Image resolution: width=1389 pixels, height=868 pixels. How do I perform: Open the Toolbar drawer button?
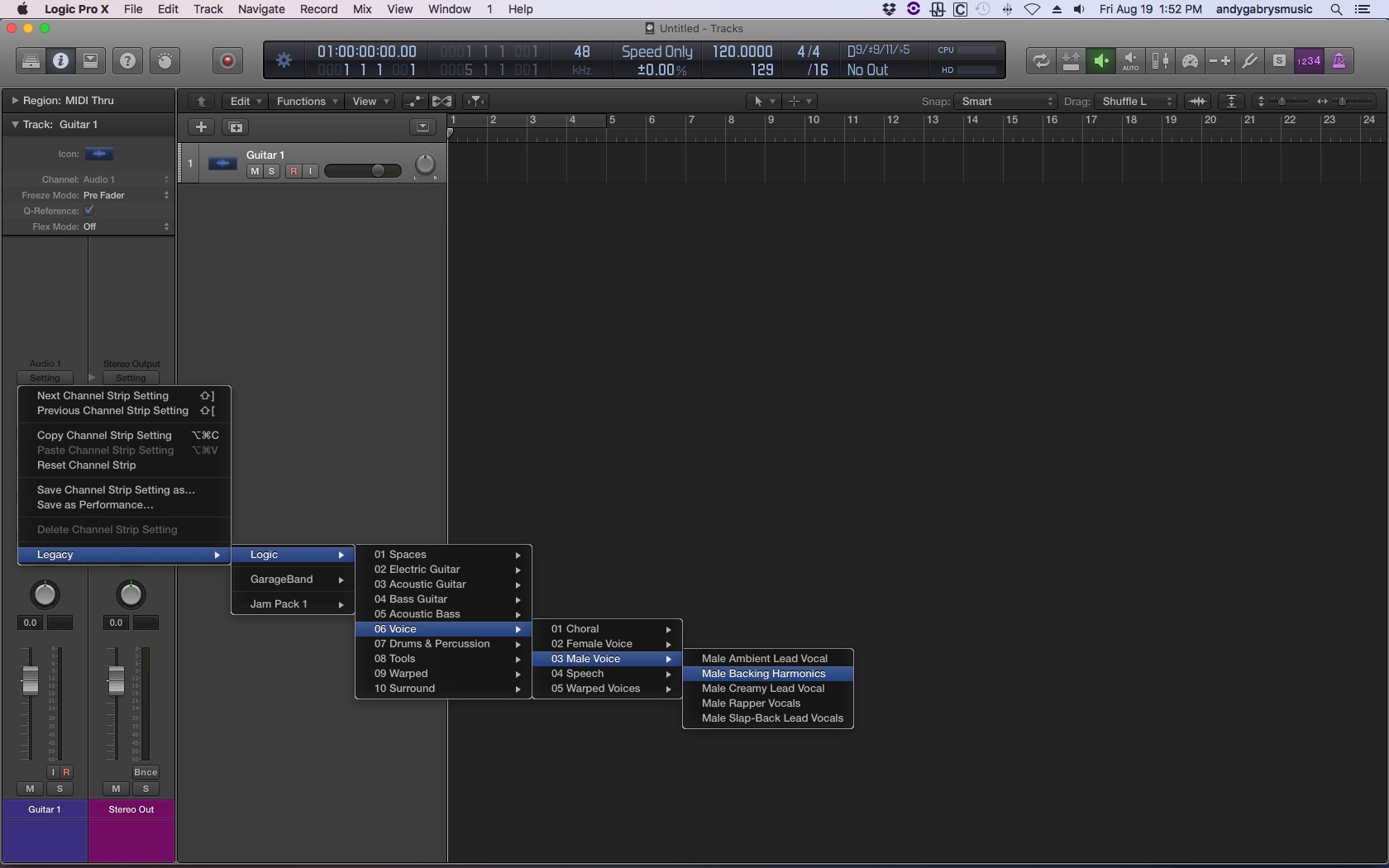pos(91,60)
